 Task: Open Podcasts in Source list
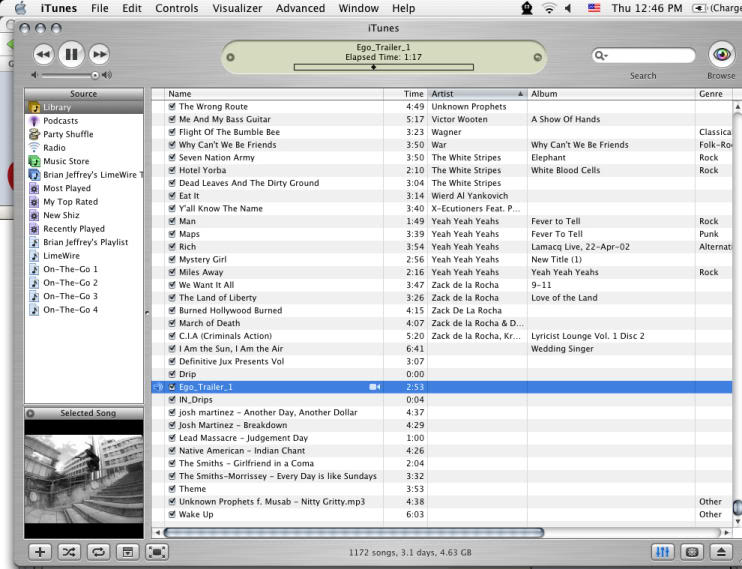(84, 121)
